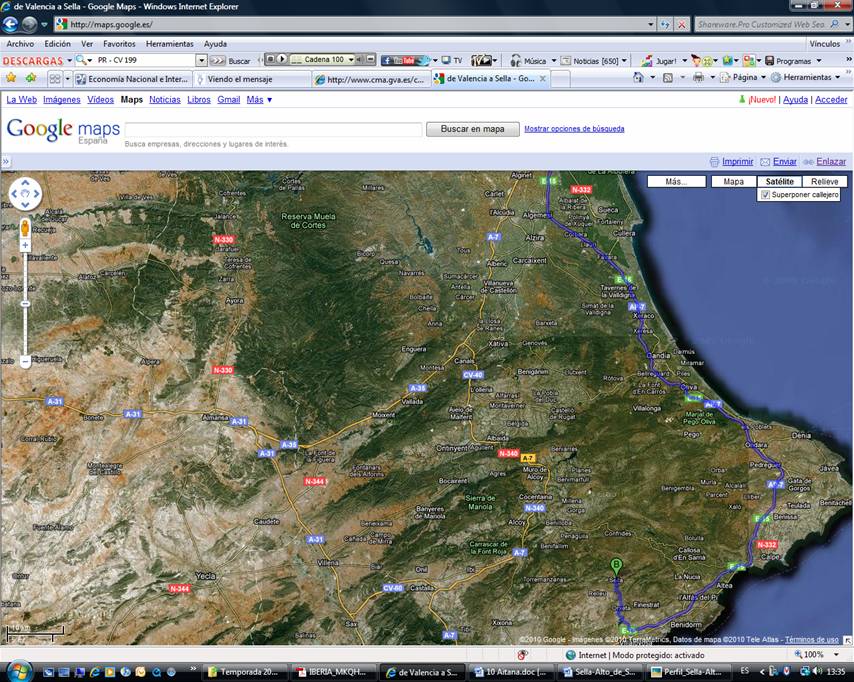Switch map to Relieve view
This screenshot has height=682, width=854.
pos(825,181)
